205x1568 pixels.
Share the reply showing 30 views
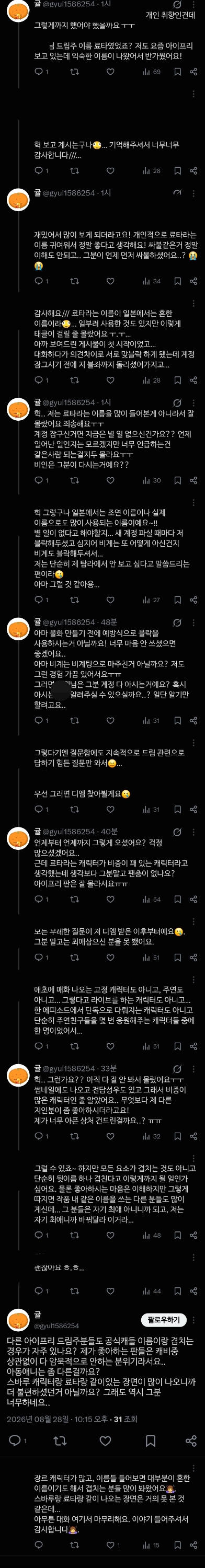click(193, 480)
